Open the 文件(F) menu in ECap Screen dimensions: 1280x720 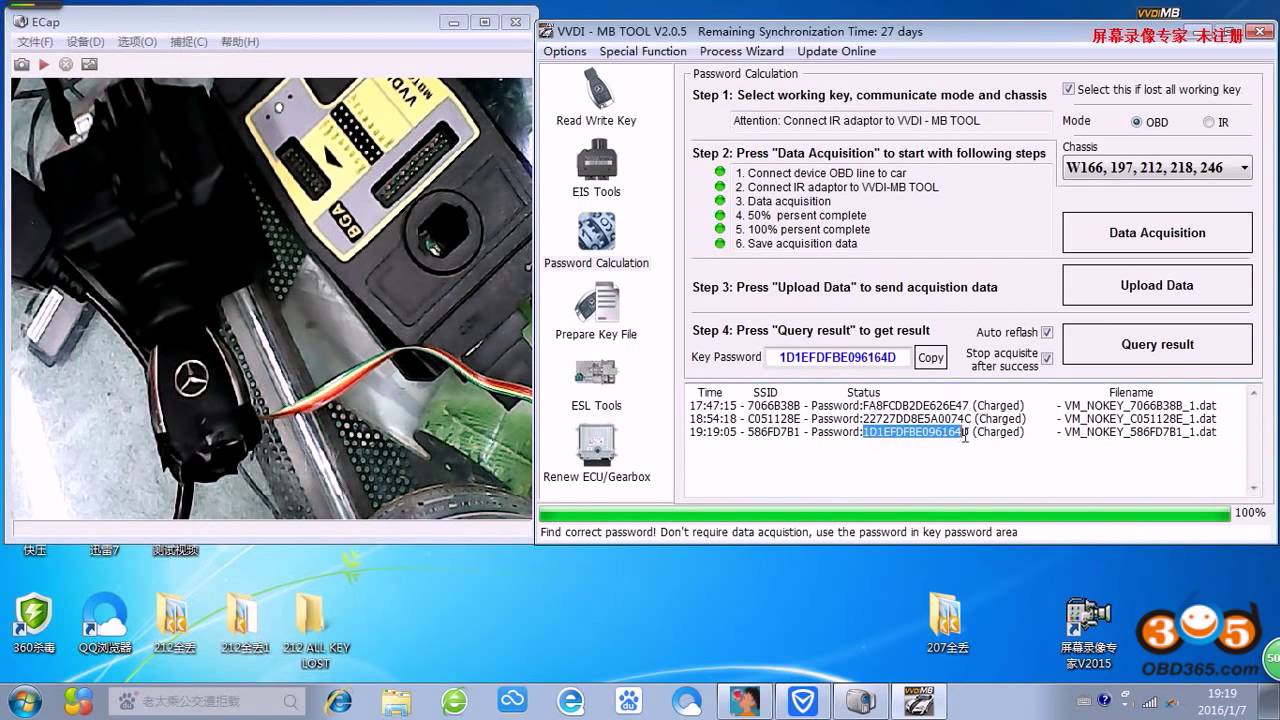click(x=35, y=42)
